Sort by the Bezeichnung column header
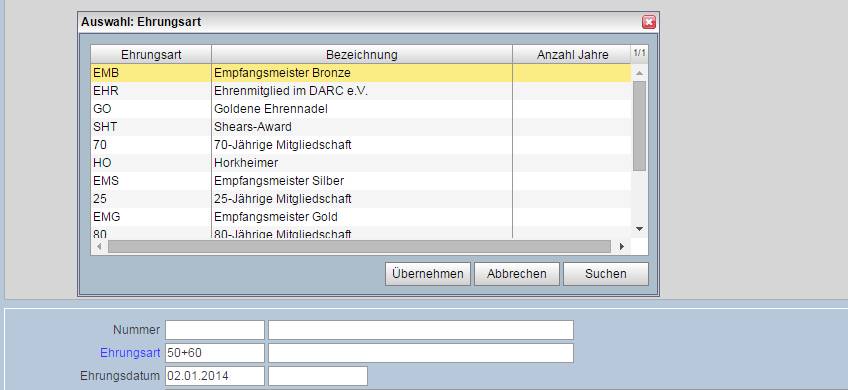 (362, 55)
